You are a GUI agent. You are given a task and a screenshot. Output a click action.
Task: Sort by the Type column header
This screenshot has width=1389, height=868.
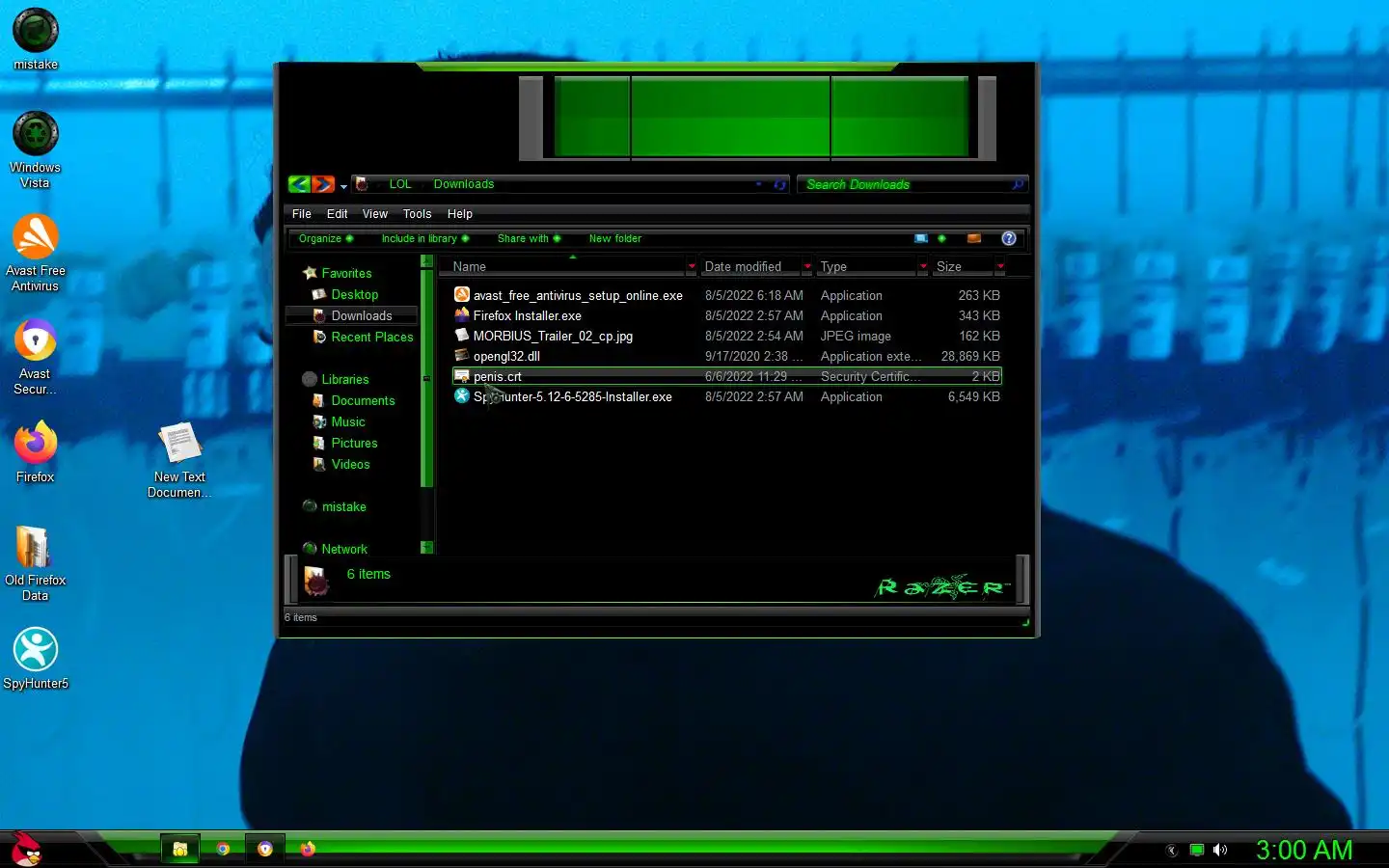[866, 266]
